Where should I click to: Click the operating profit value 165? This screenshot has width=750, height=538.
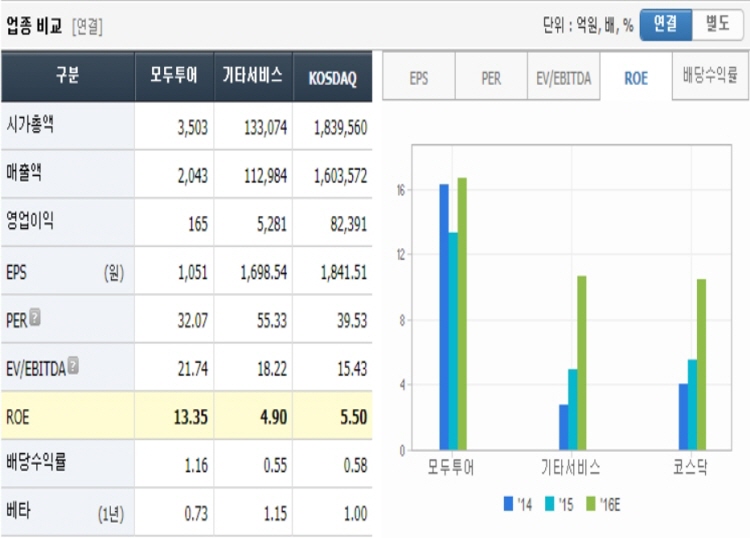point(198,224)
